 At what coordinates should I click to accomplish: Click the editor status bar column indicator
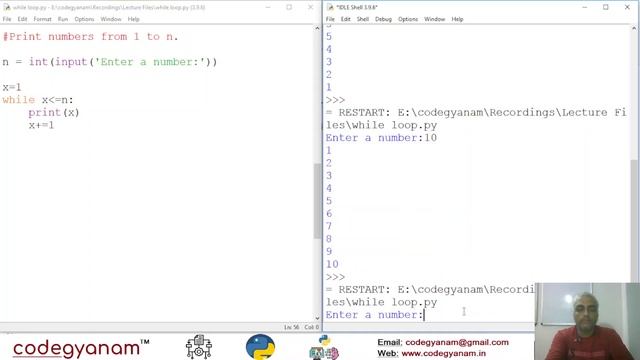point(312,327)
